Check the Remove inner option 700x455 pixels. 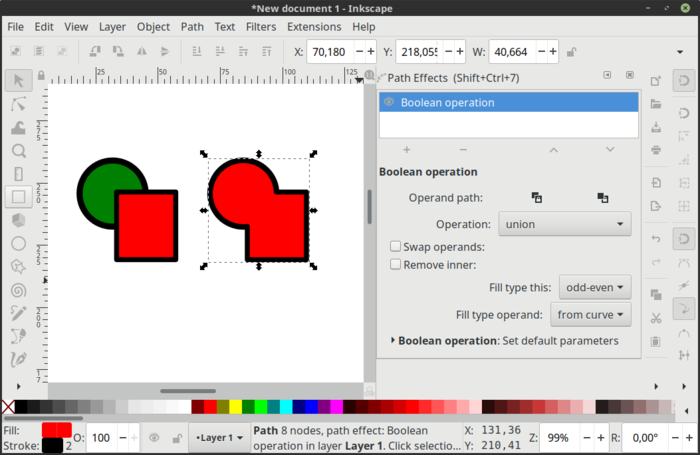[x=396, y=265]
